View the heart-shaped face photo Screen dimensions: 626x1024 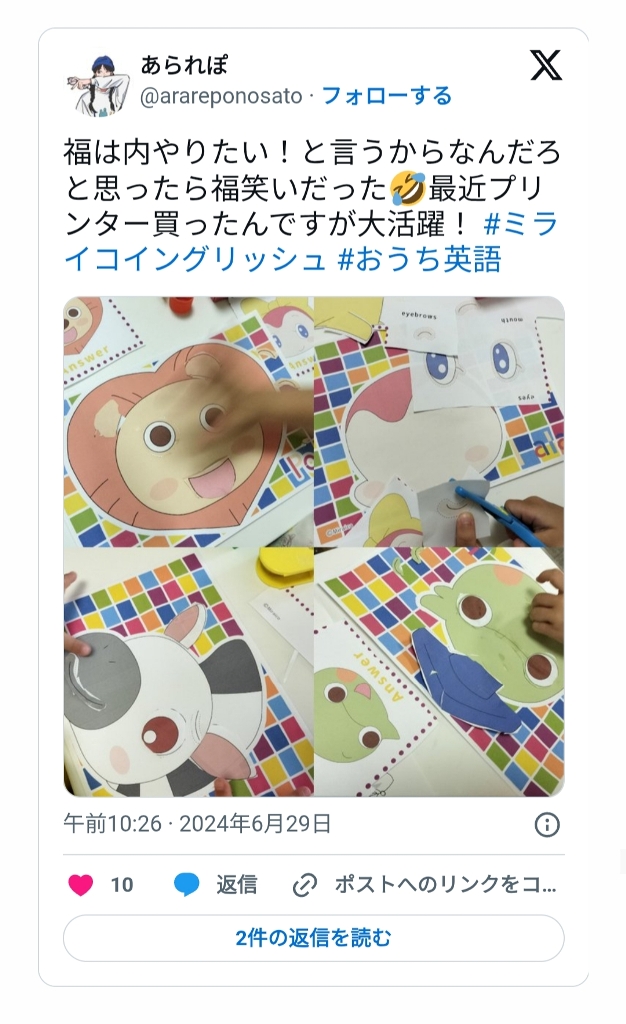[x=188, y=422]
